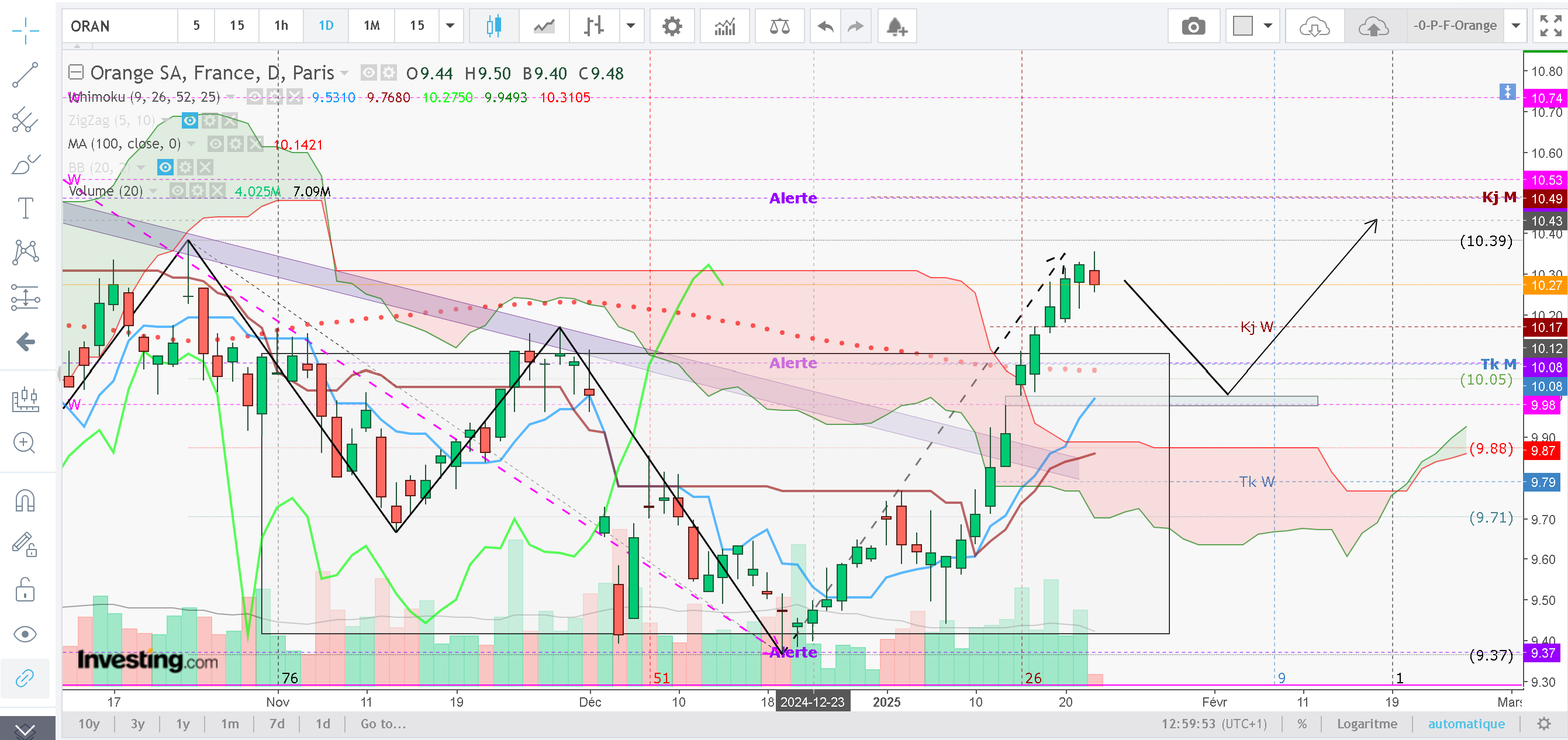This screenshot has width=1568, height=740.
Task: Select the 1M interval
Action: (x=371, y=26)
